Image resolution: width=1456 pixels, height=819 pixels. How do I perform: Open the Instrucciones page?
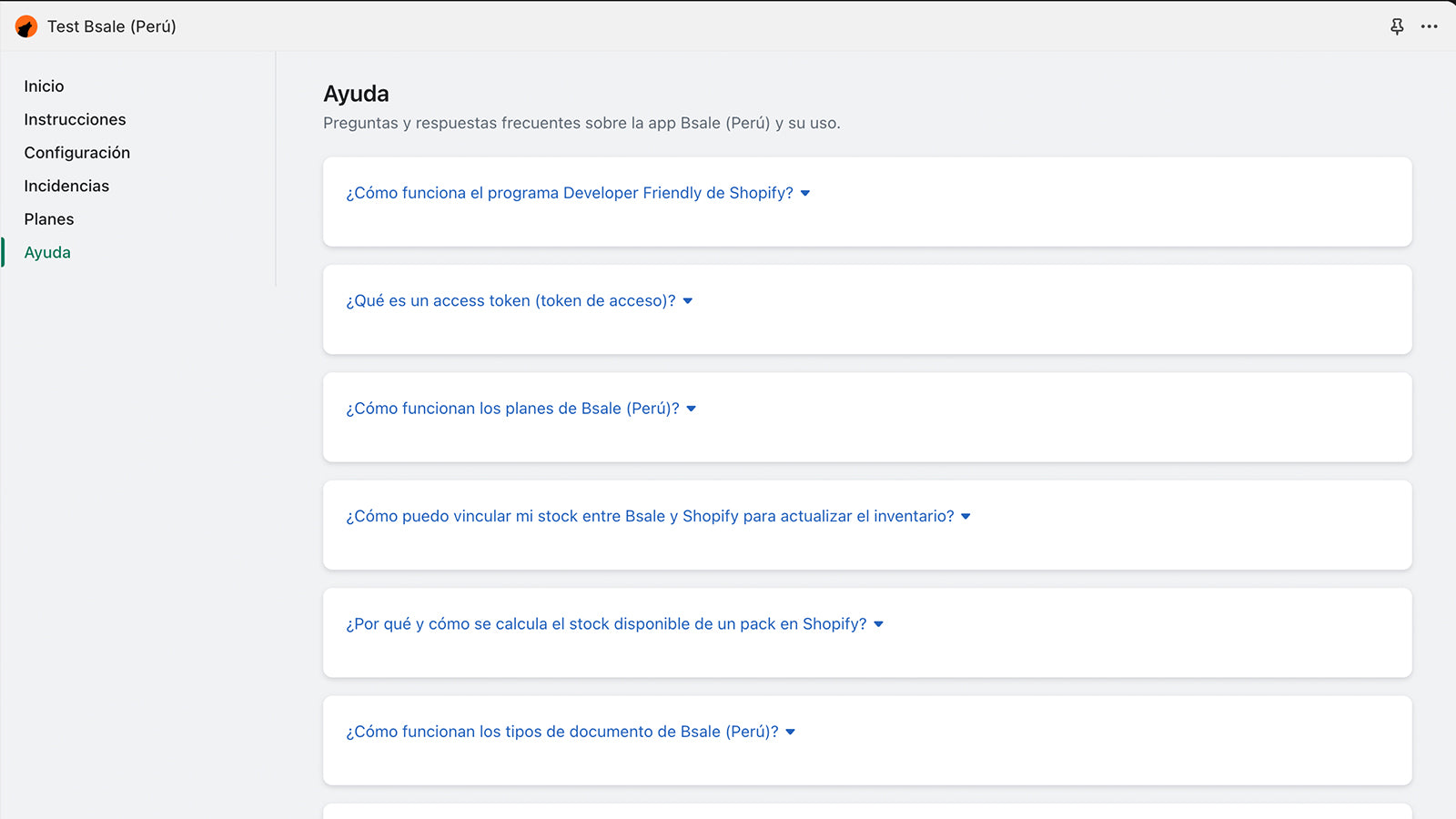tap(75, 119)
